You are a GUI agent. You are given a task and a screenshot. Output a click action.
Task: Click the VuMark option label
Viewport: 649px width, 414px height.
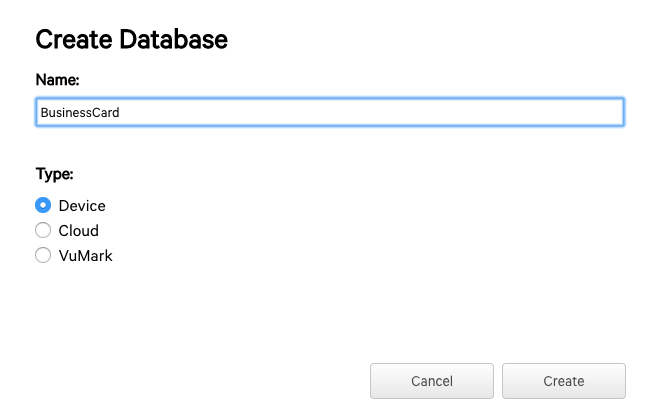click(x=85, y=255)
